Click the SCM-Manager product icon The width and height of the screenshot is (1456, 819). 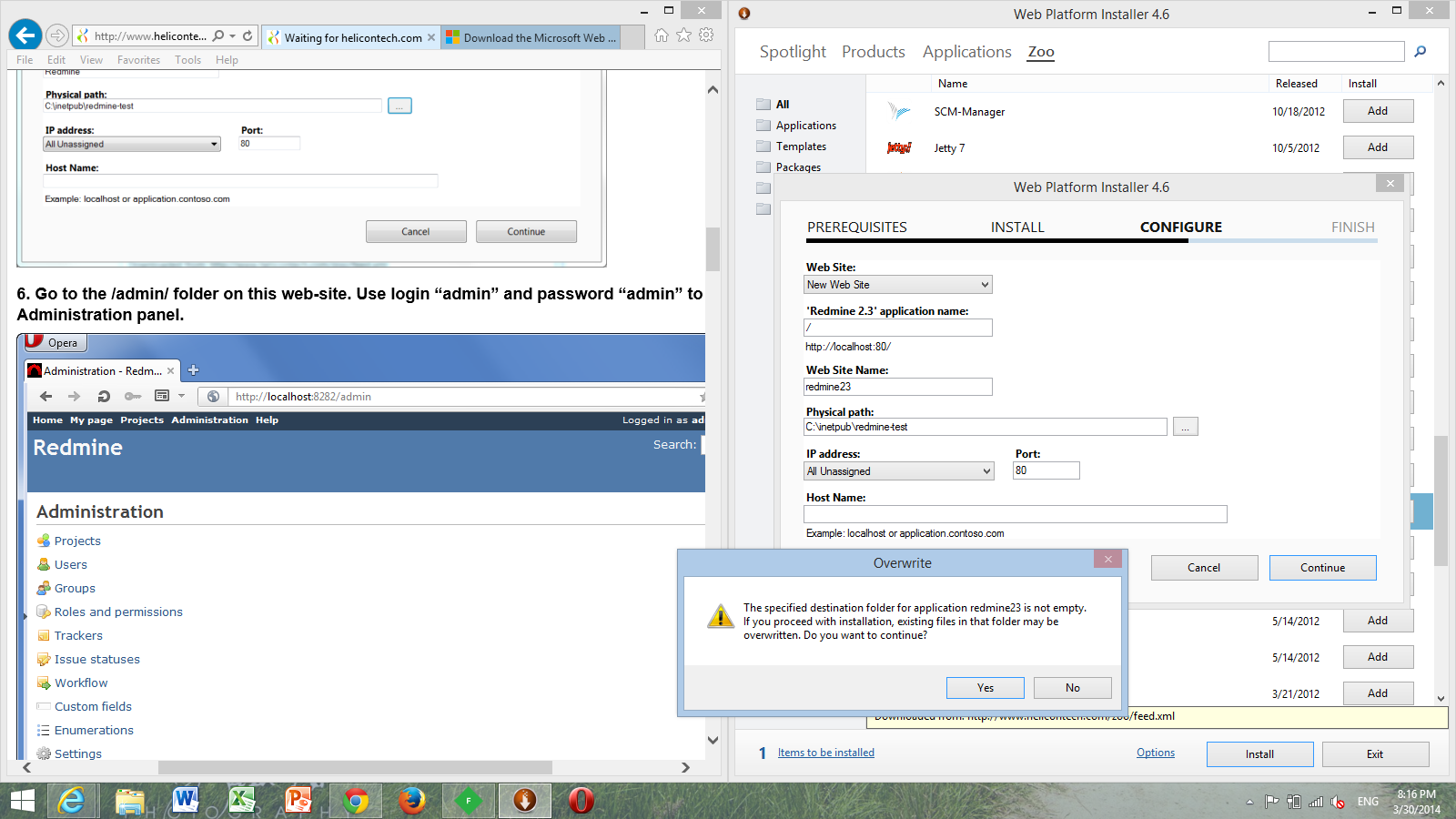point(899,111)
